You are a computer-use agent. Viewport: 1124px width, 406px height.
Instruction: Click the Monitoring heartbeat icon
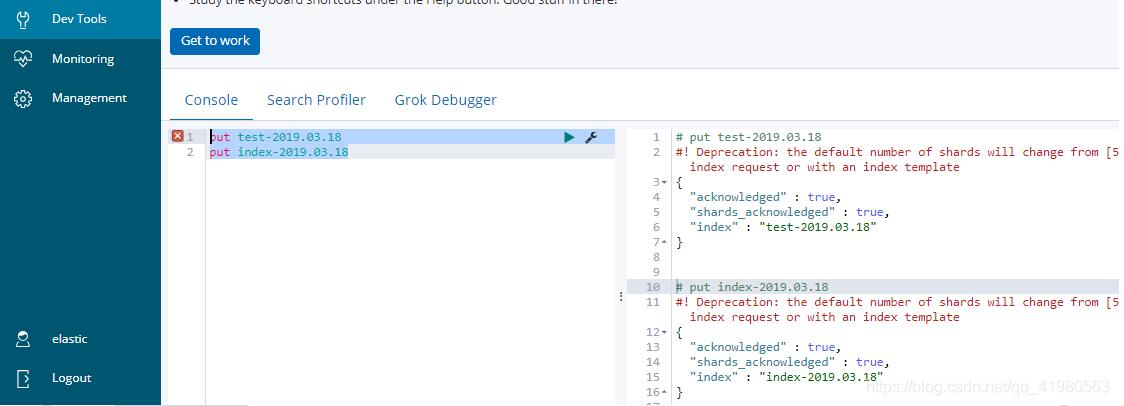(23, 59)
